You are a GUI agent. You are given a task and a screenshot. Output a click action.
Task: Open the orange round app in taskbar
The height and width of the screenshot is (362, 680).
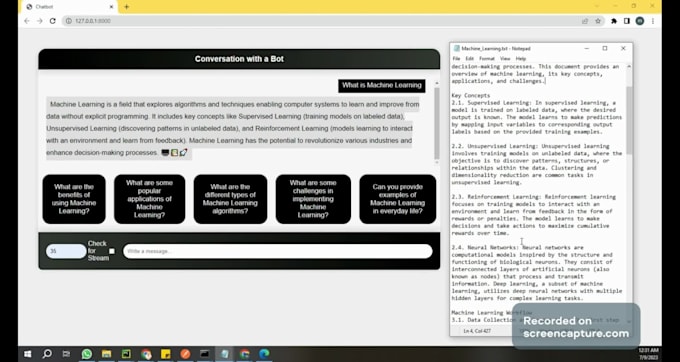point(185,354)
